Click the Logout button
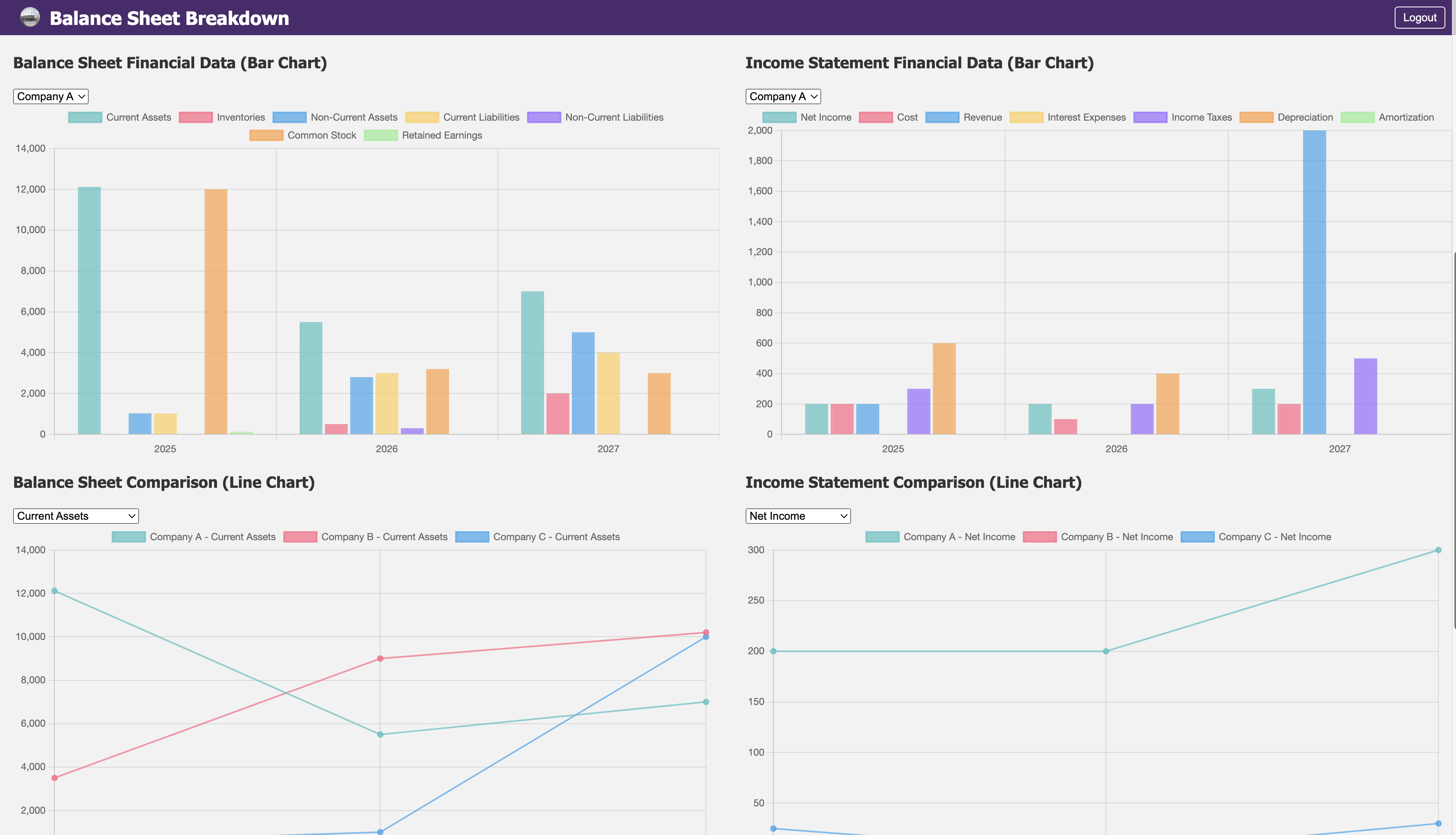1456x835 pixels. click(1419, 17)
